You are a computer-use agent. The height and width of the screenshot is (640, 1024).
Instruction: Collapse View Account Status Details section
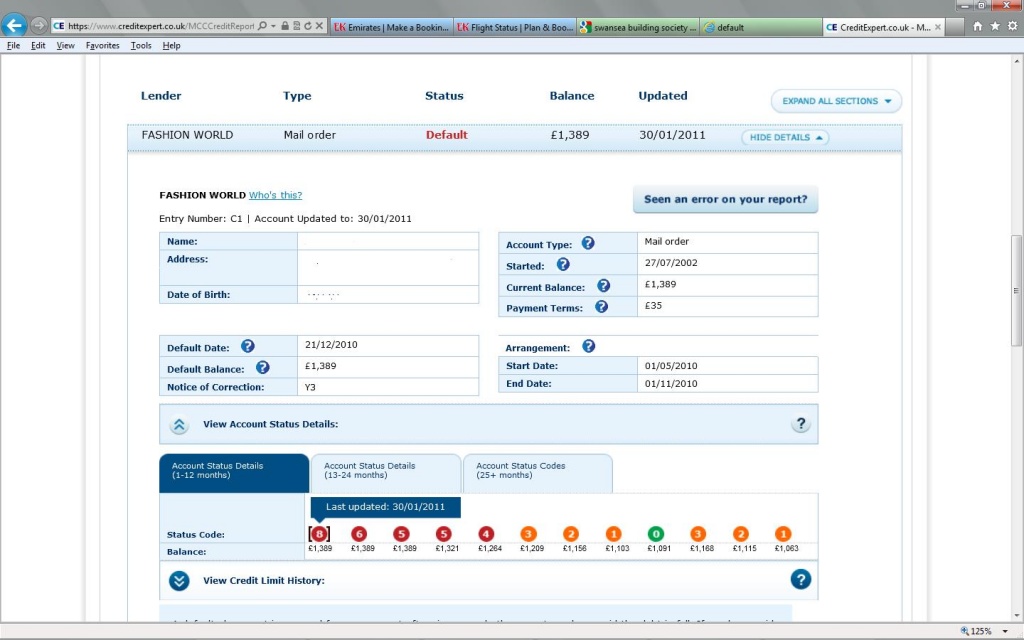pyautogui.click(x=179, y=424)
